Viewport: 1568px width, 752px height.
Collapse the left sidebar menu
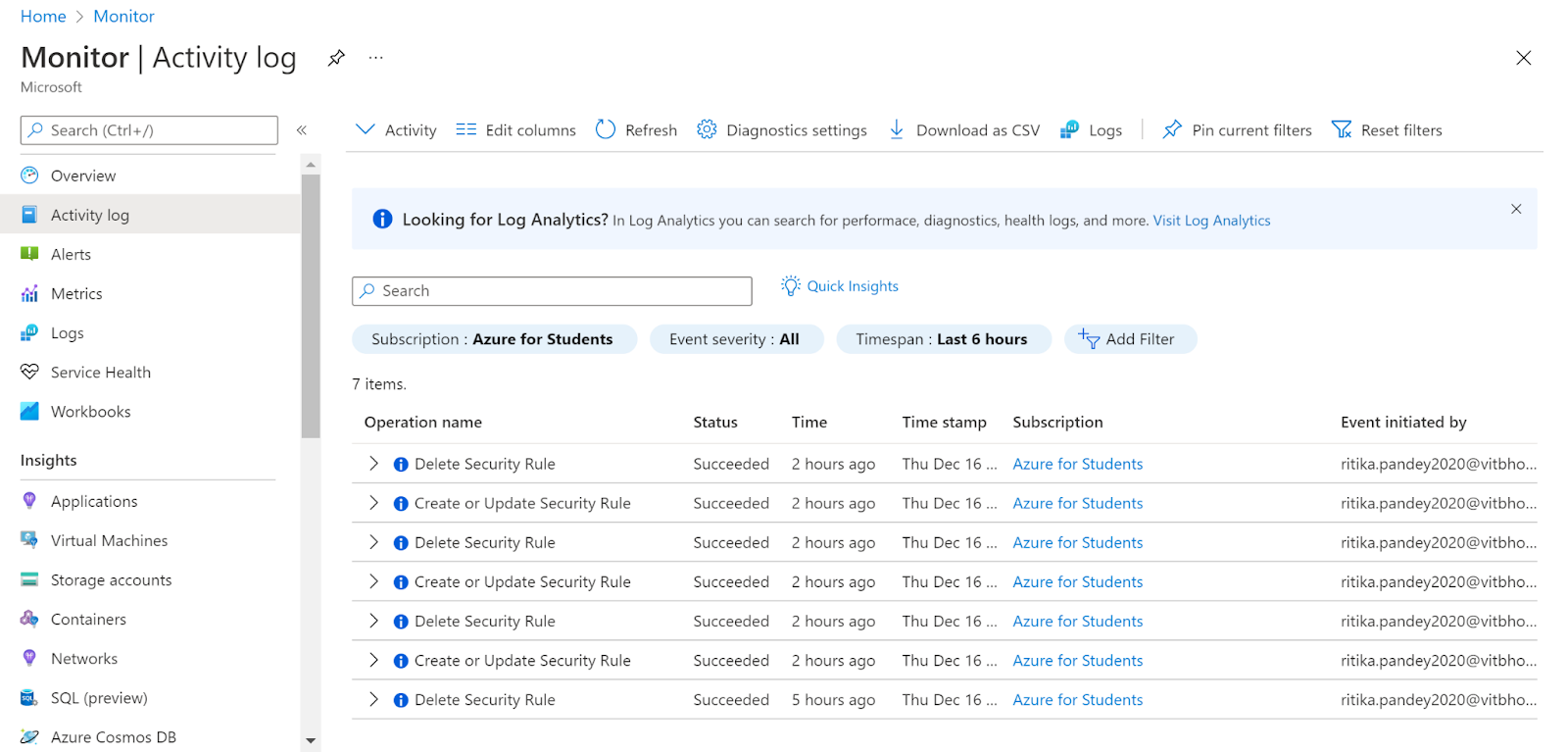[x=302, y=130]
